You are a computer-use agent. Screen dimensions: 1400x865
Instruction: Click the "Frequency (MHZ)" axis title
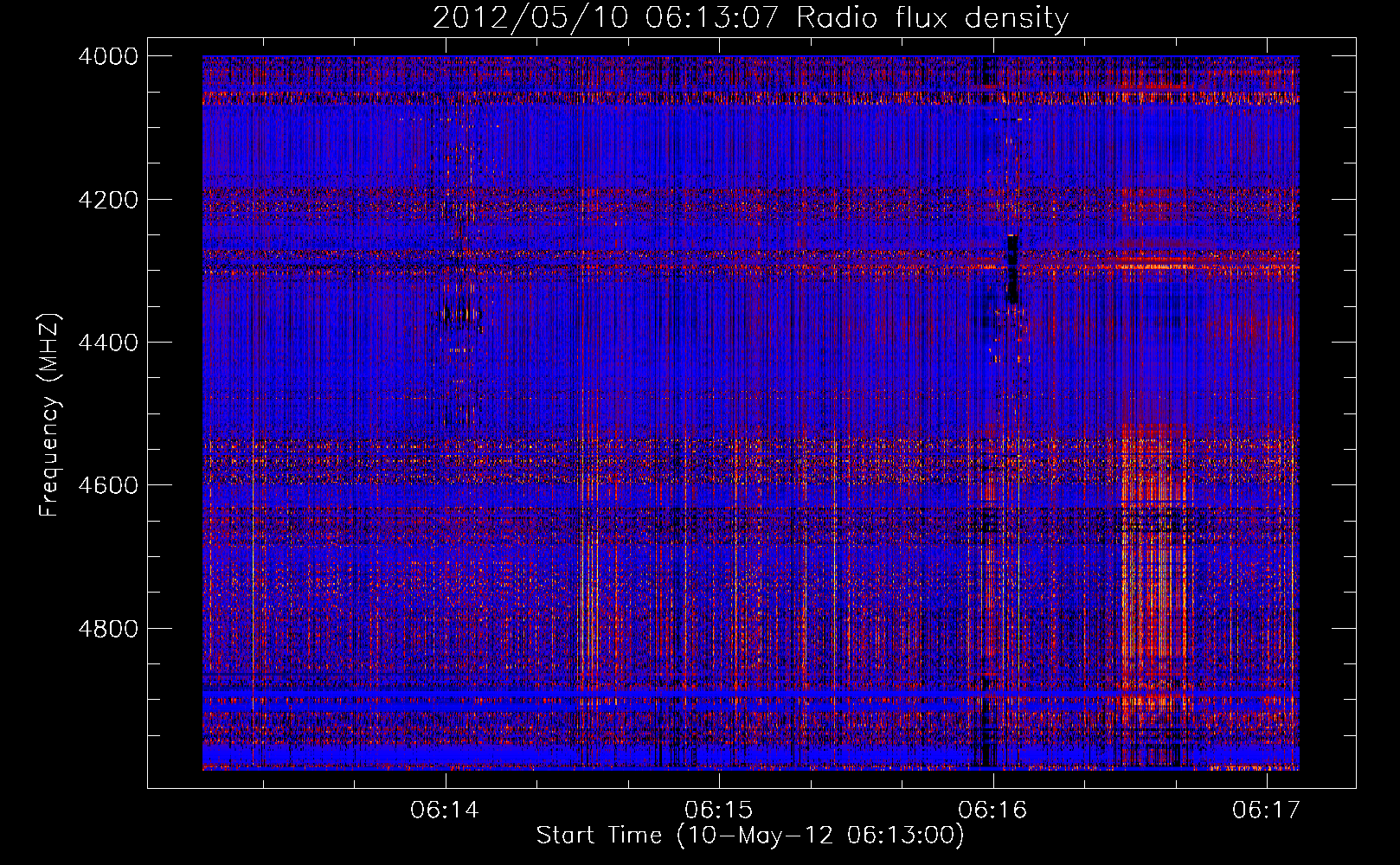pyautogui.click(x=50, y=415)
